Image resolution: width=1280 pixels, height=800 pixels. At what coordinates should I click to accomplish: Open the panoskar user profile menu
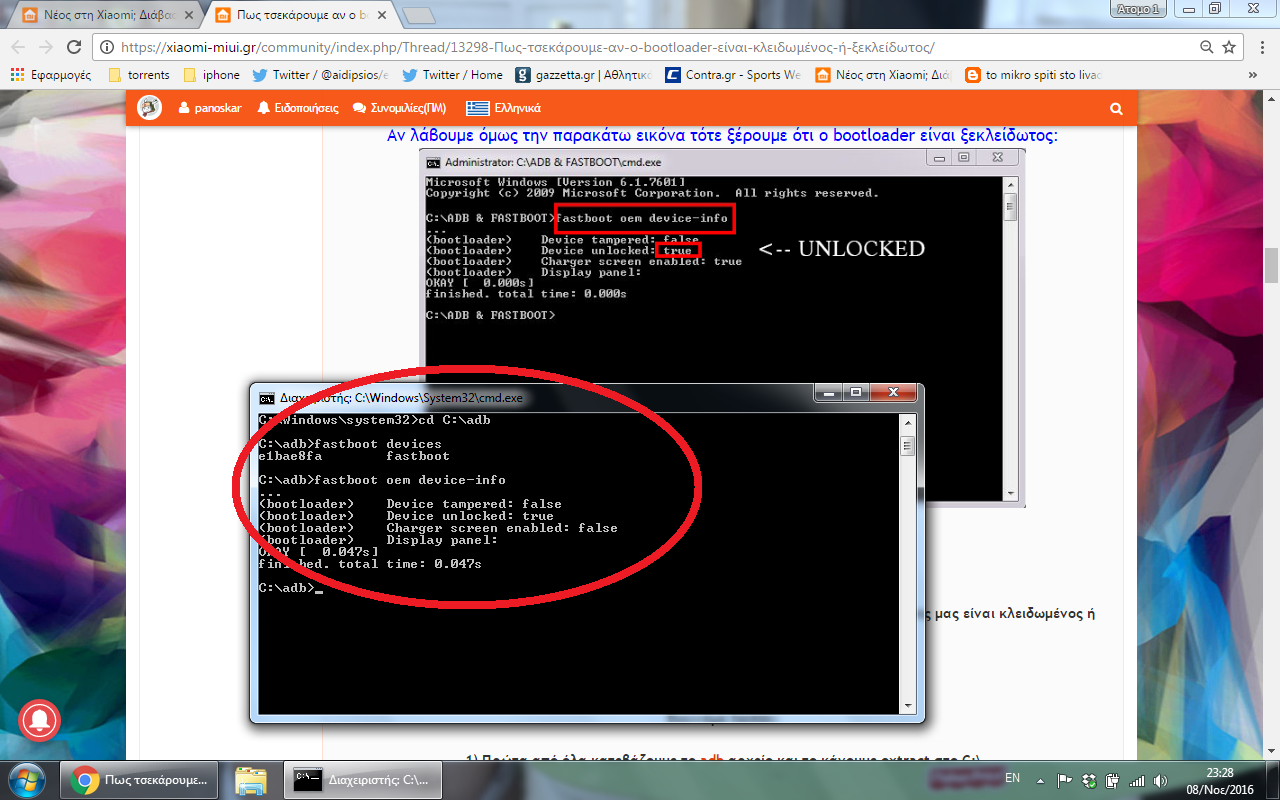pos(210,108)
